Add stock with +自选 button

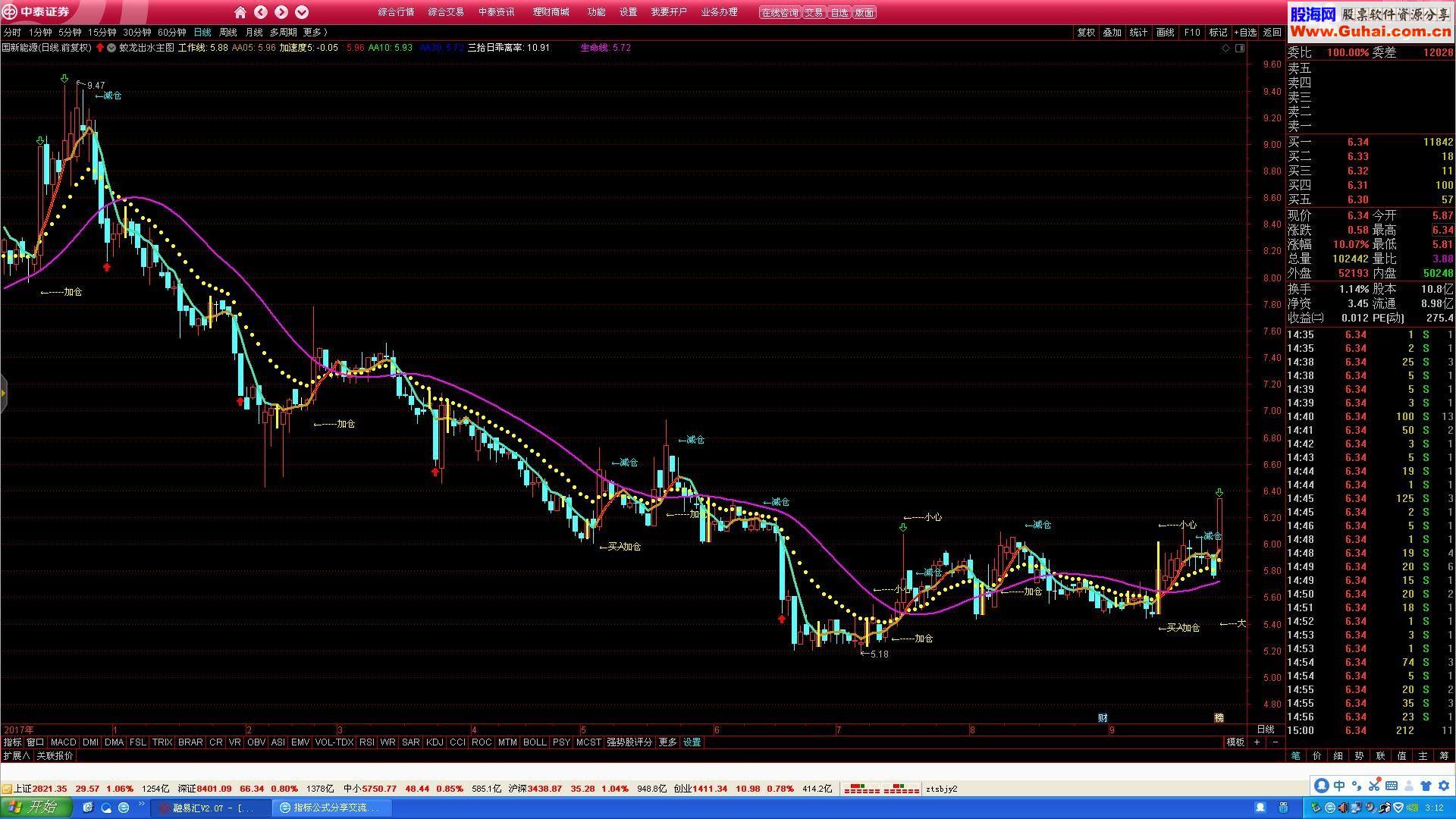click(x=1246, y=33)
